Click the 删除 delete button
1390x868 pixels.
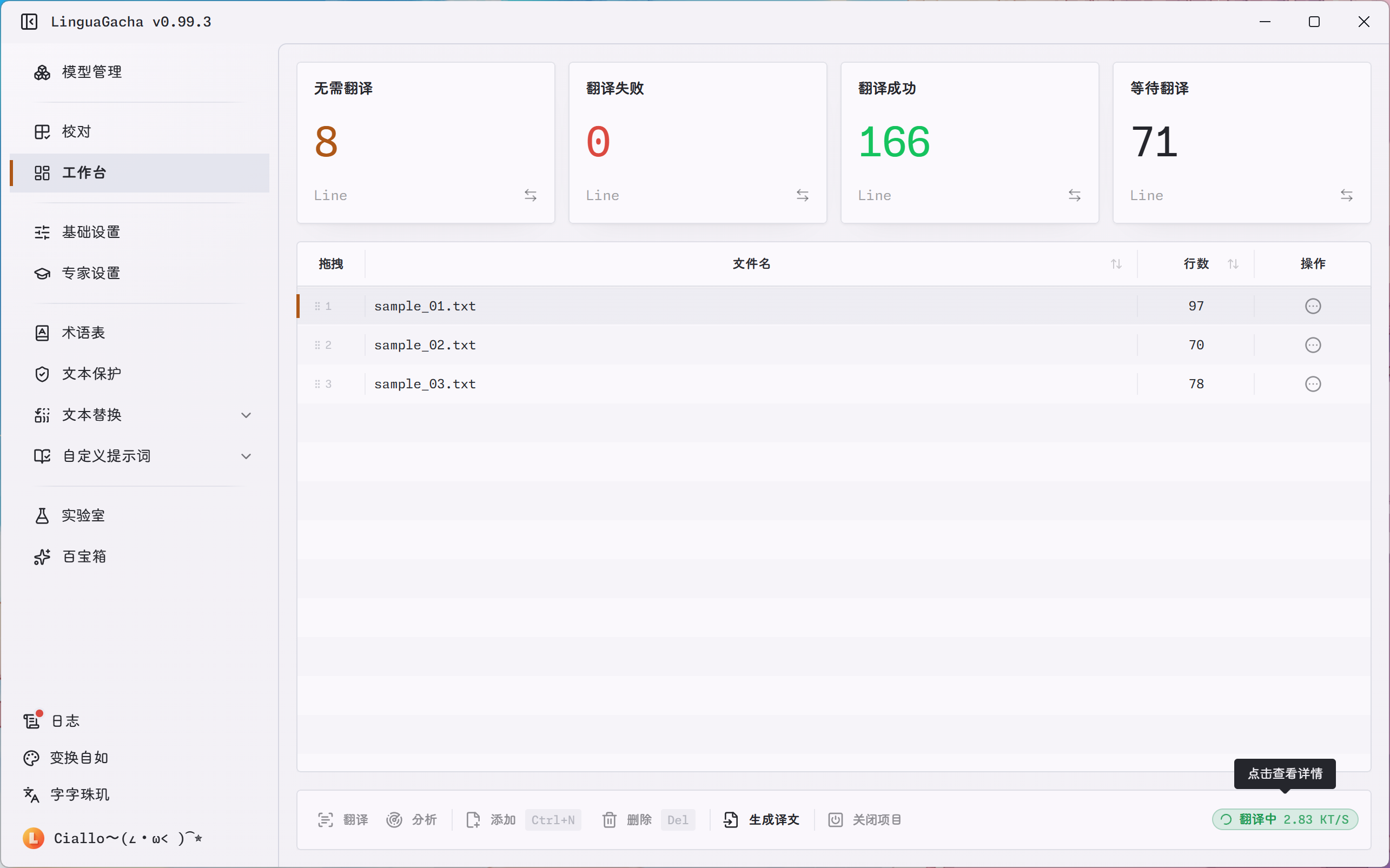coord(648,820)
